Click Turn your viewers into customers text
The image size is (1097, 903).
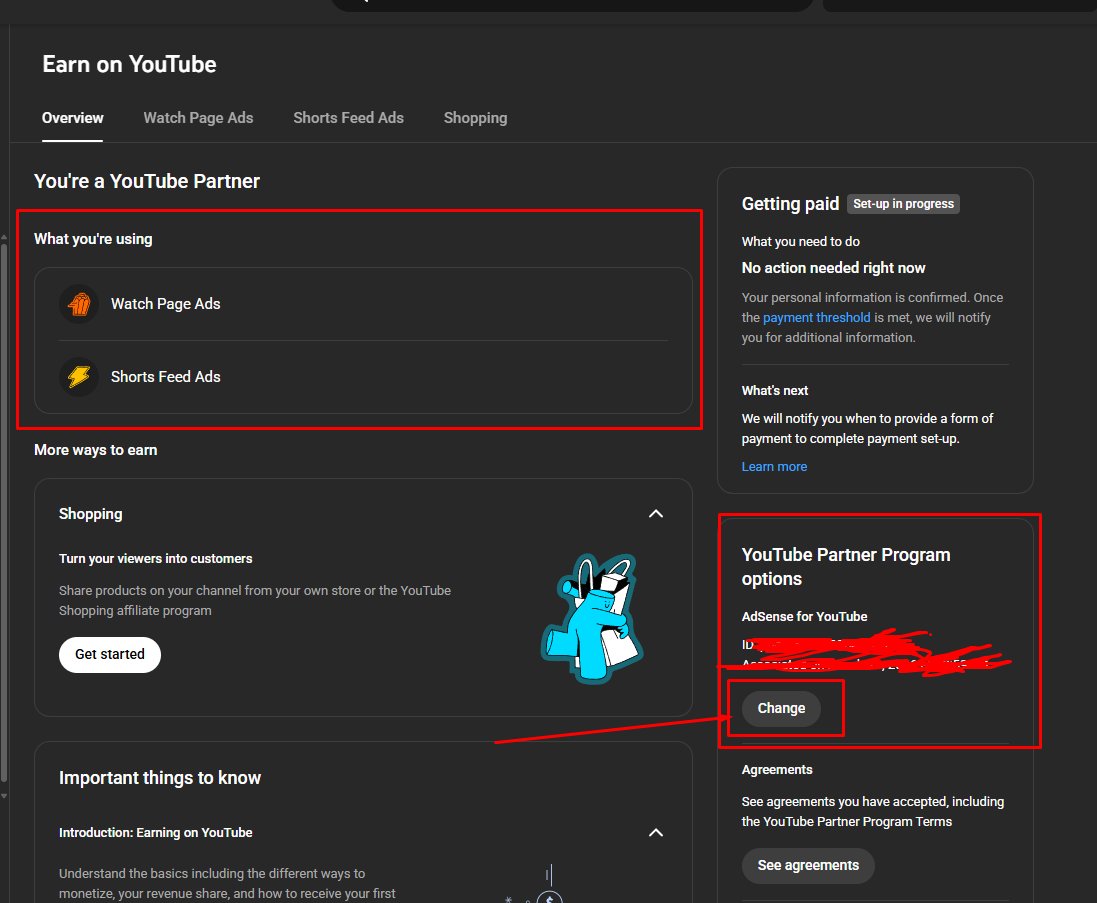(155, 558)
